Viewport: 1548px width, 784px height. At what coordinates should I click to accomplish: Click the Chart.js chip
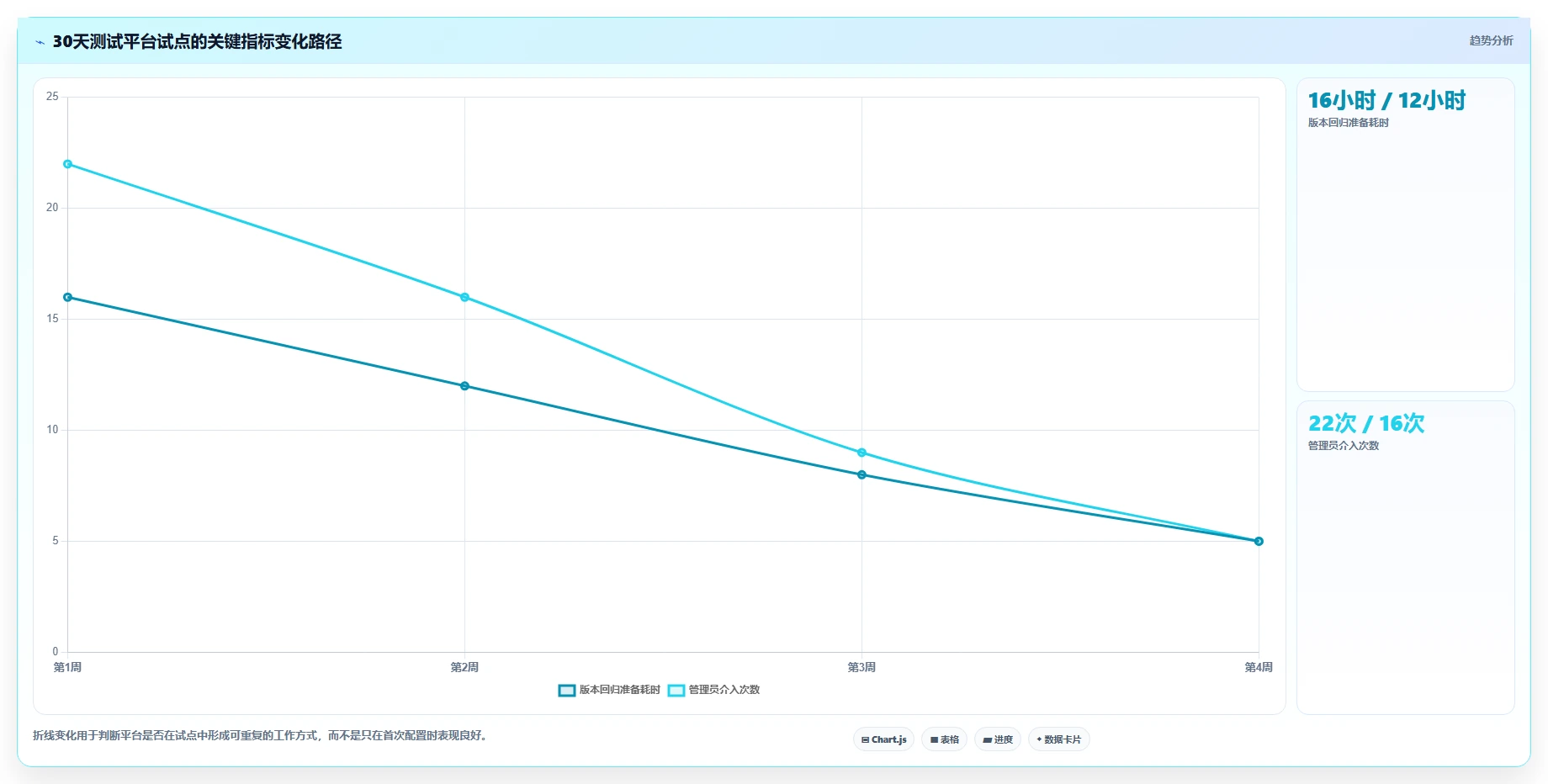tap(883, 739)
